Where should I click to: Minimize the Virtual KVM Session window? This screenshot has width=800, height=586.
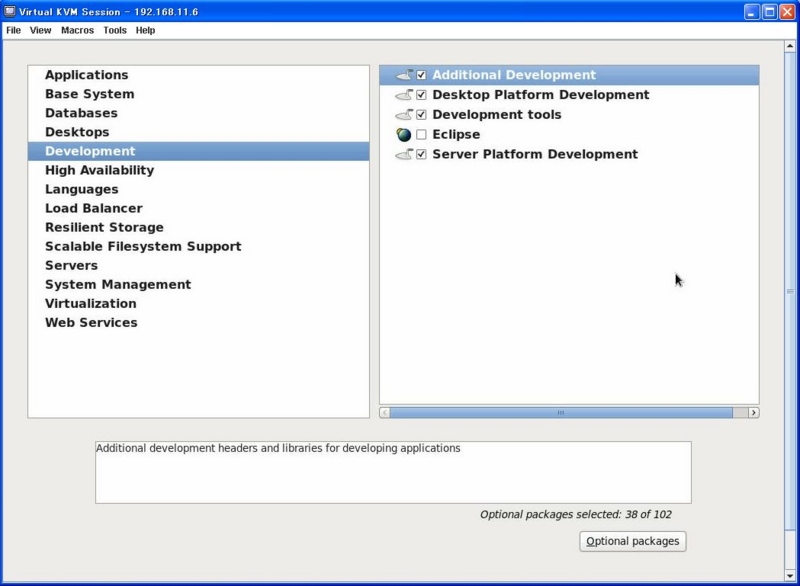tap(751, 12)
